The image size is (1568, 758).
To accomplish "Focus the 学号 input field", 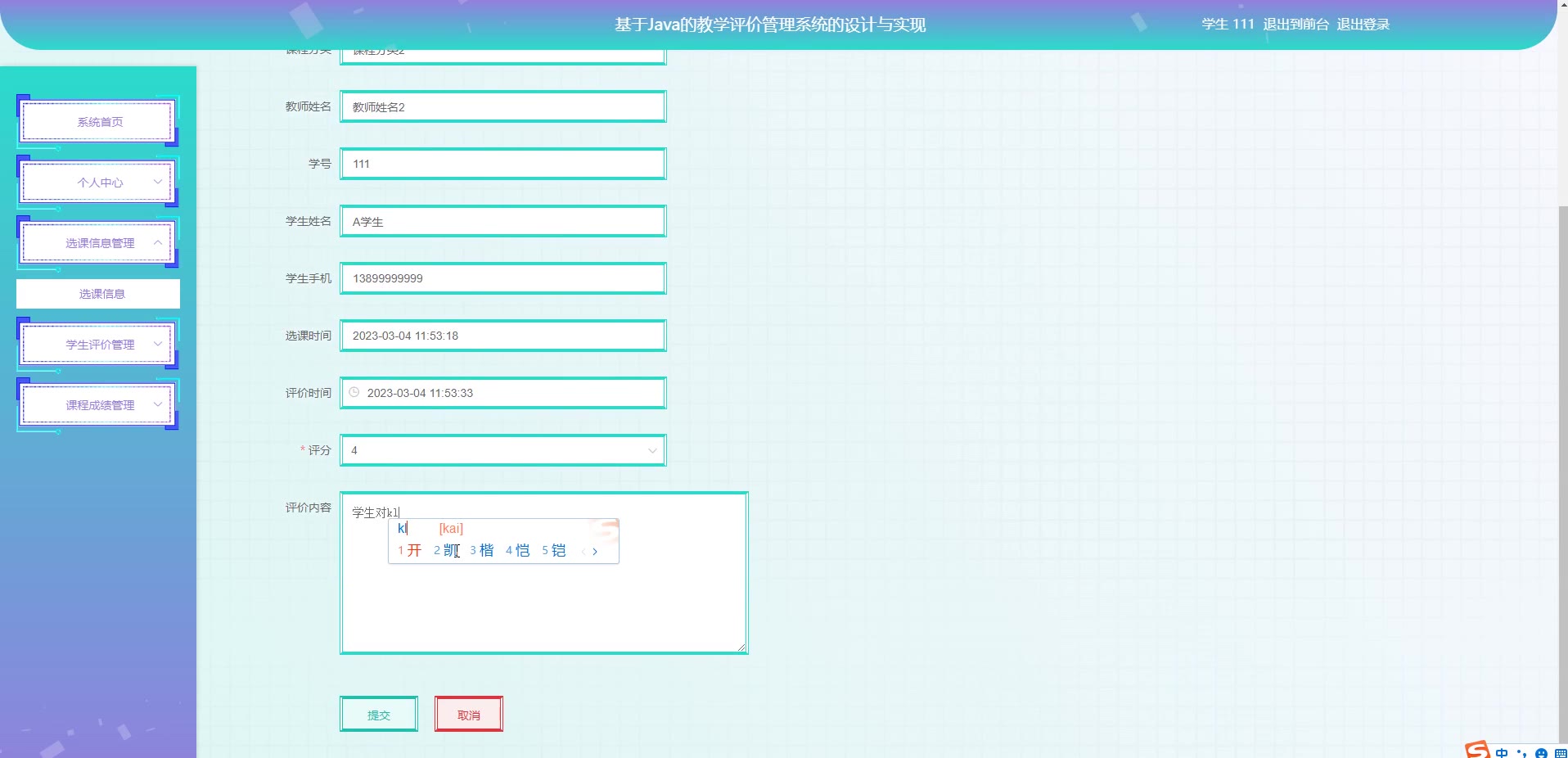I will [503, 164].
